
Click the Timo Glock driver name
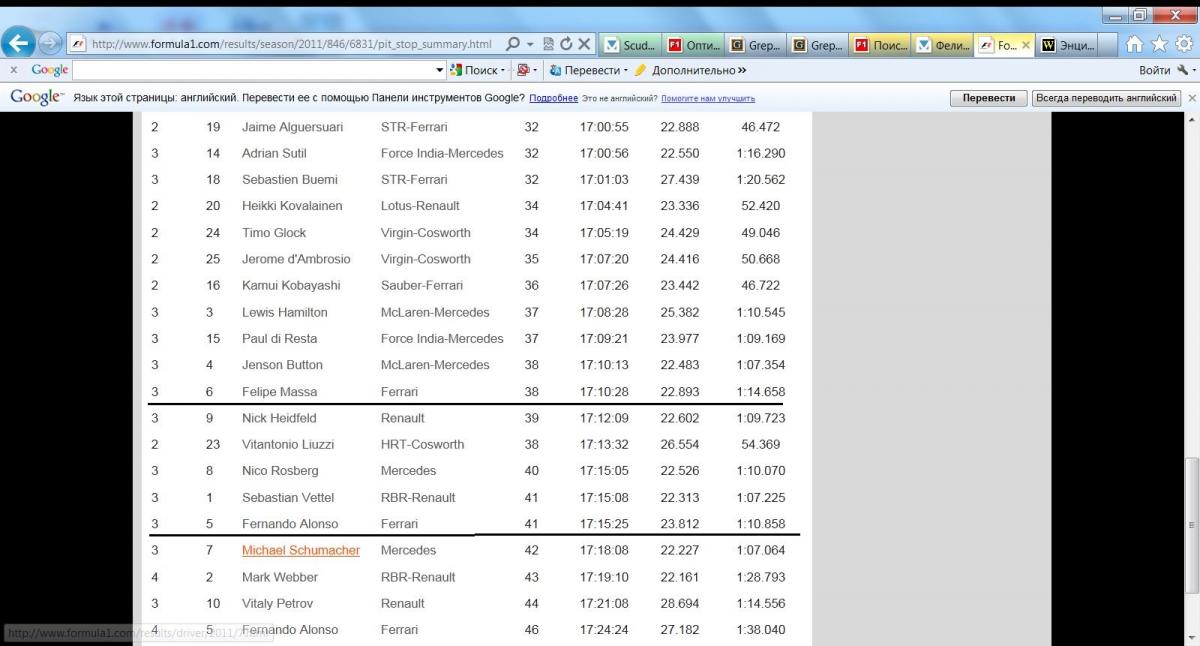click(274, 233)
